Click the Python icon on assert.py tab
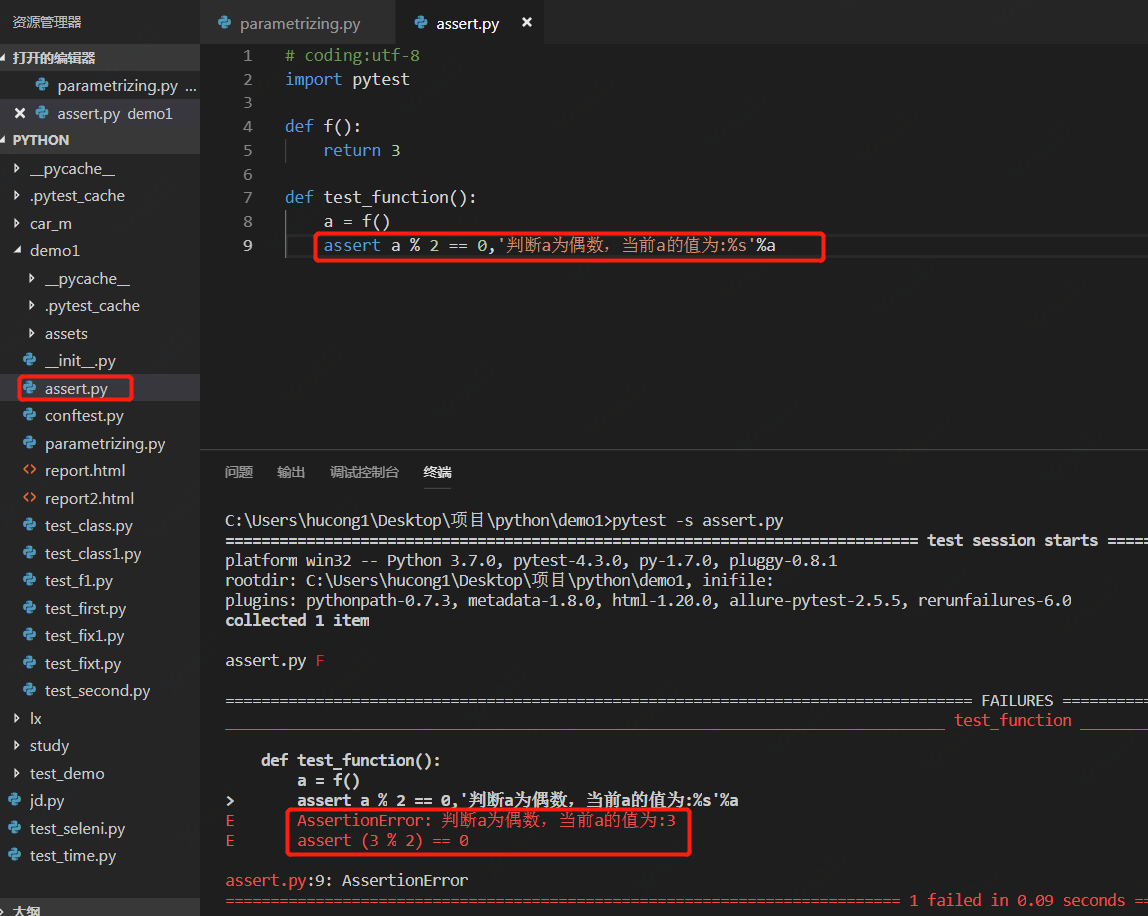This screenshot has height=916, width=1148. [x=421, y=23]
